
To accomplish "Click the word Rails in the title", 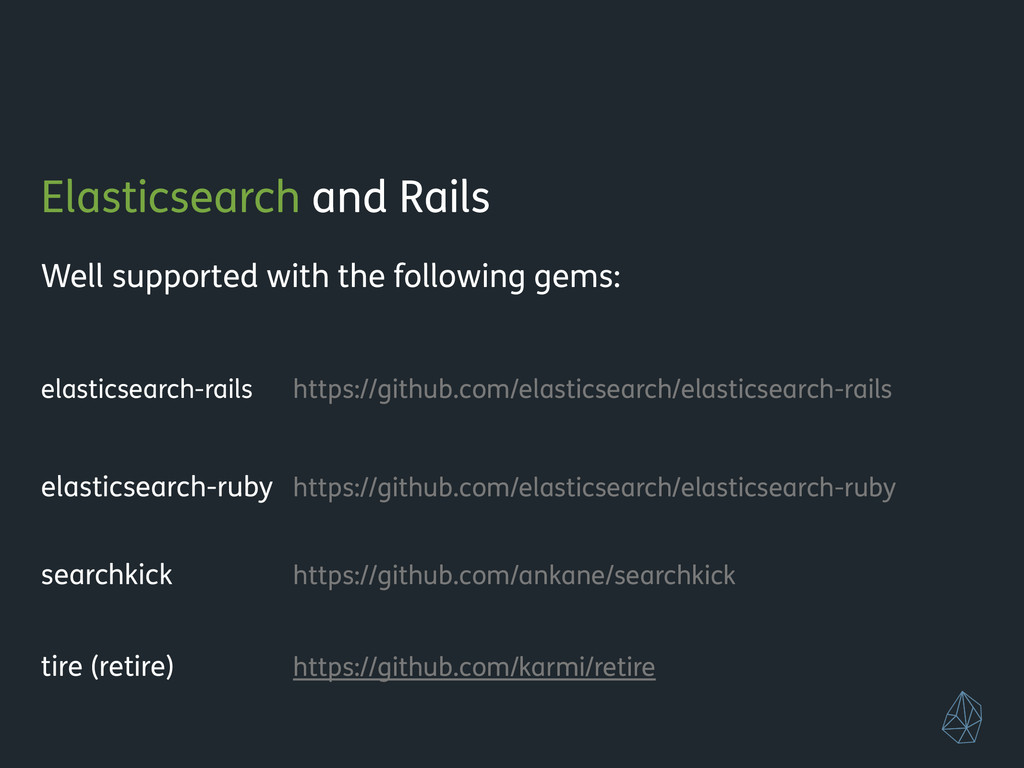I will 444,197.
